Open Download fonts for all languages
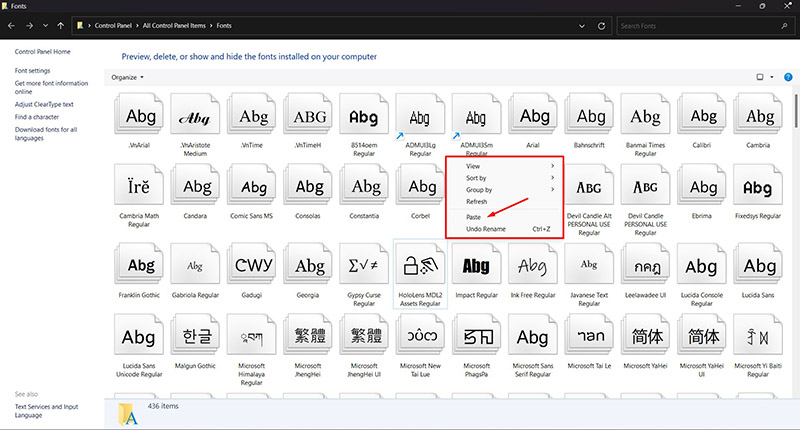800x430 pixels. 45,134
